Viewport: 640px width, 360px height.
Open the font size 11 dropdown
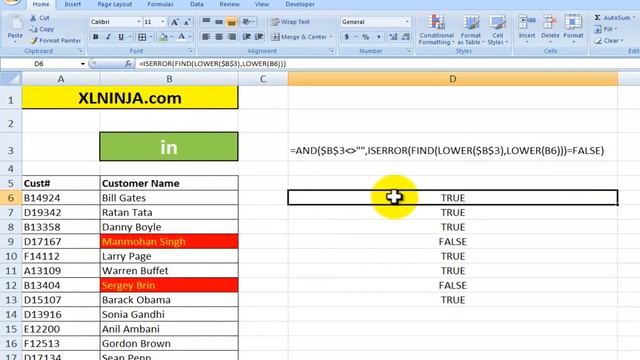pyautogui.click(x=162, y=22)
